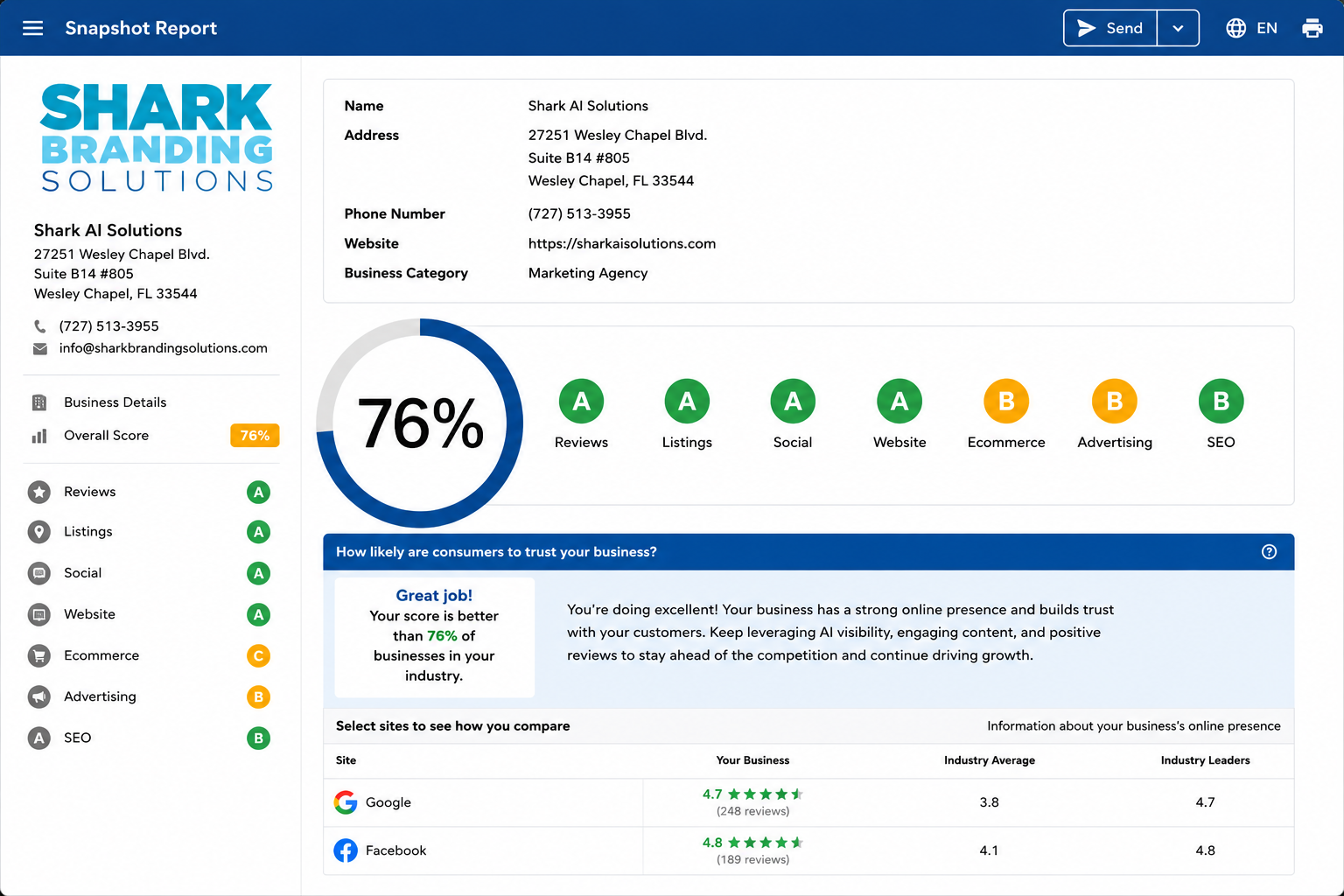Image resolution: width=1344 pixels, height=896 pixels.
Task: Click the Business Details building icon
Action: pos(39,402)
